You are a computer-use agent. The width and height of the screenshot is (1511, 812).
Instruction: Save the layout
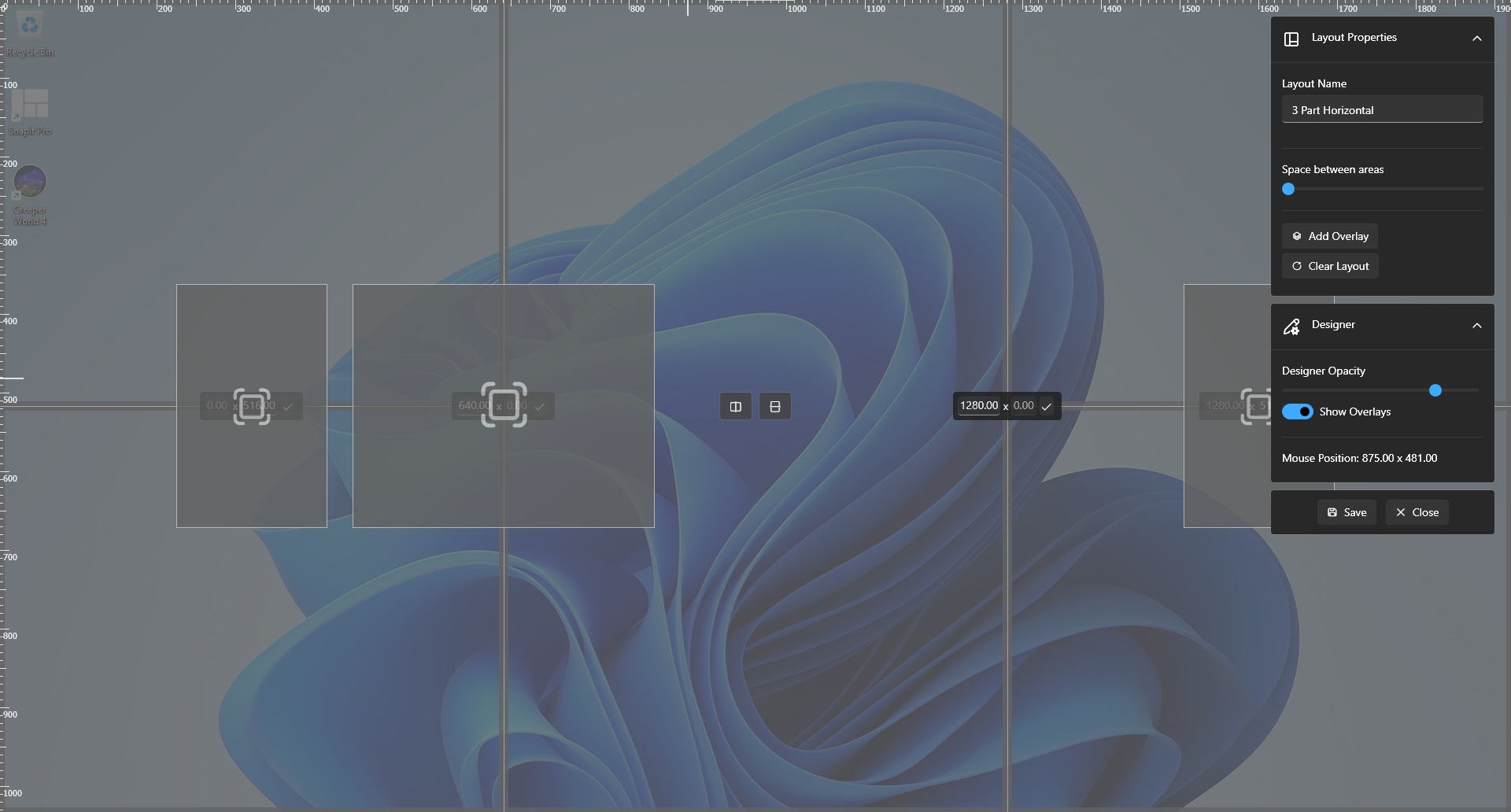(1347, 512)
